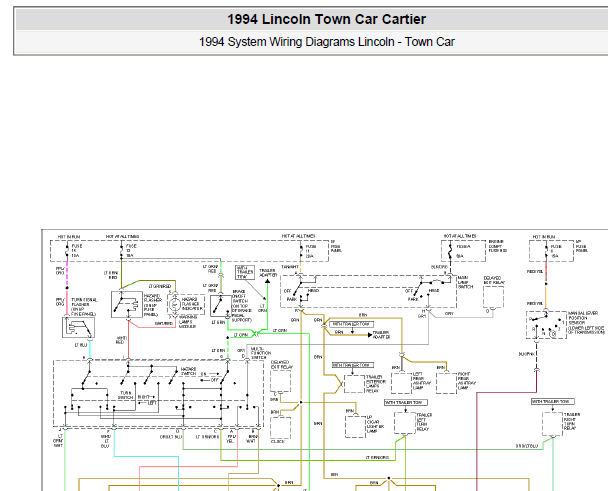Click the "LT BLU" wire label under turn flasher
The image size is (608, 491).
tap(81, 345)
